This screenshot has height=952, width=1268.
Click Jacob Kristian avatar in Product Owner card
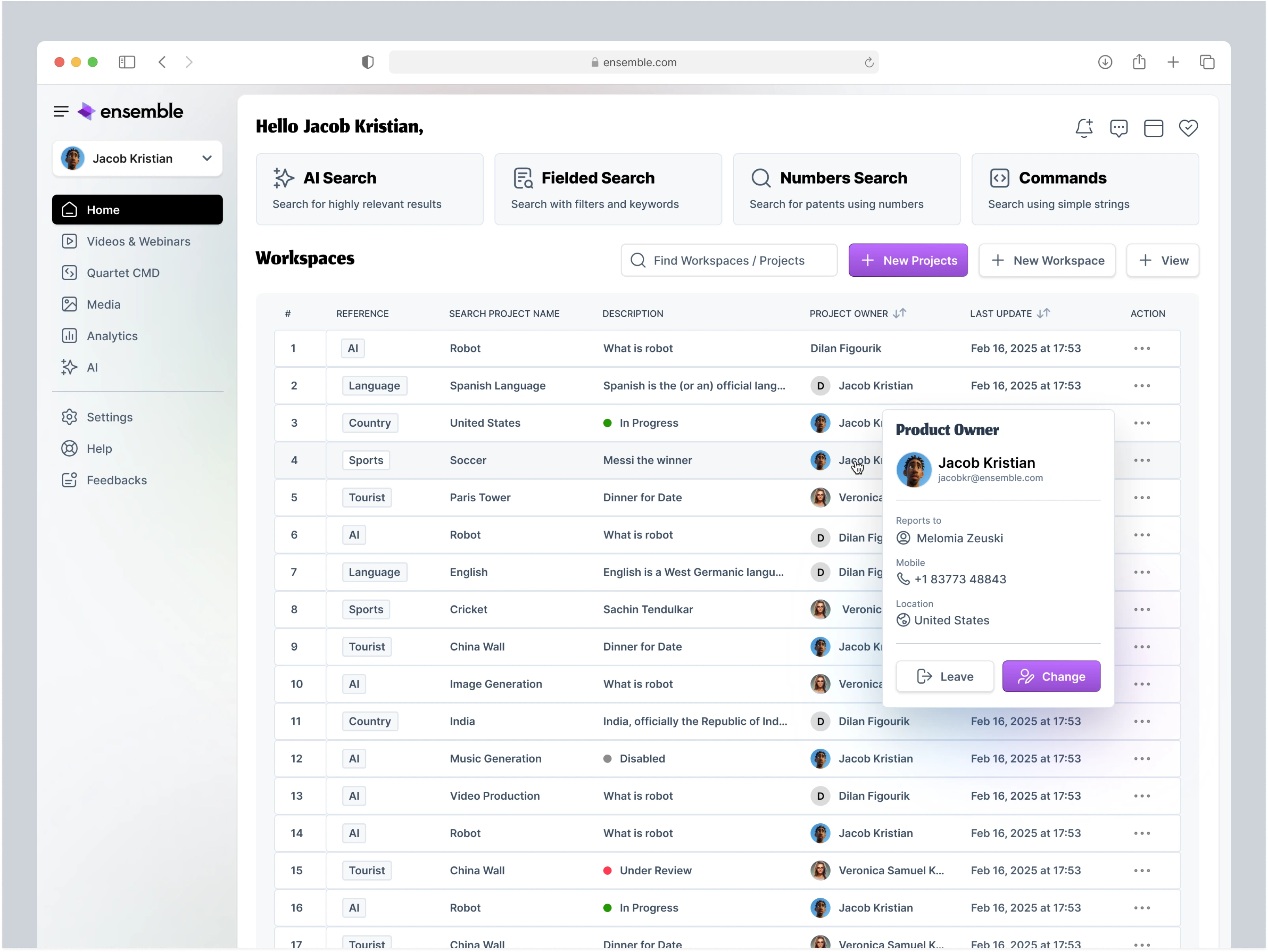pyautogui.click(x=914, y=469)
